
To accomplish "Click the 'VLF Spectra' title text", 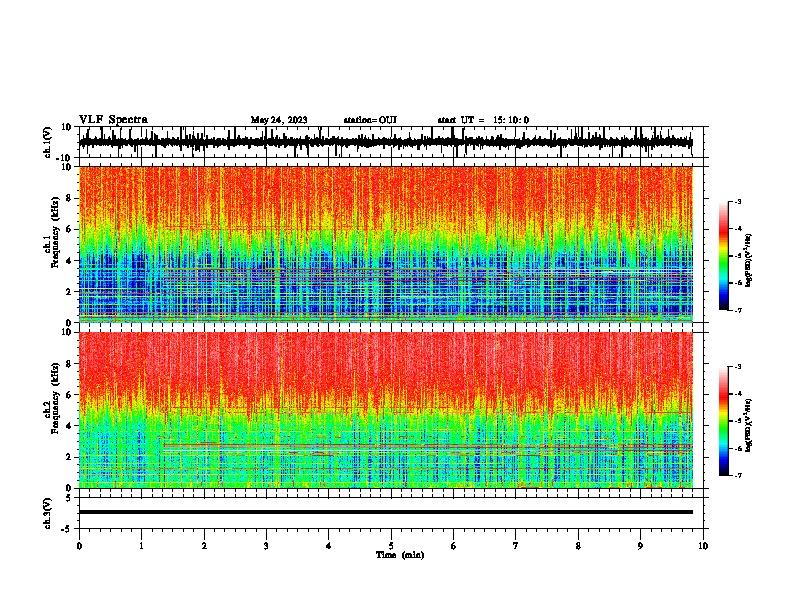I will click(x=113, y=120).
